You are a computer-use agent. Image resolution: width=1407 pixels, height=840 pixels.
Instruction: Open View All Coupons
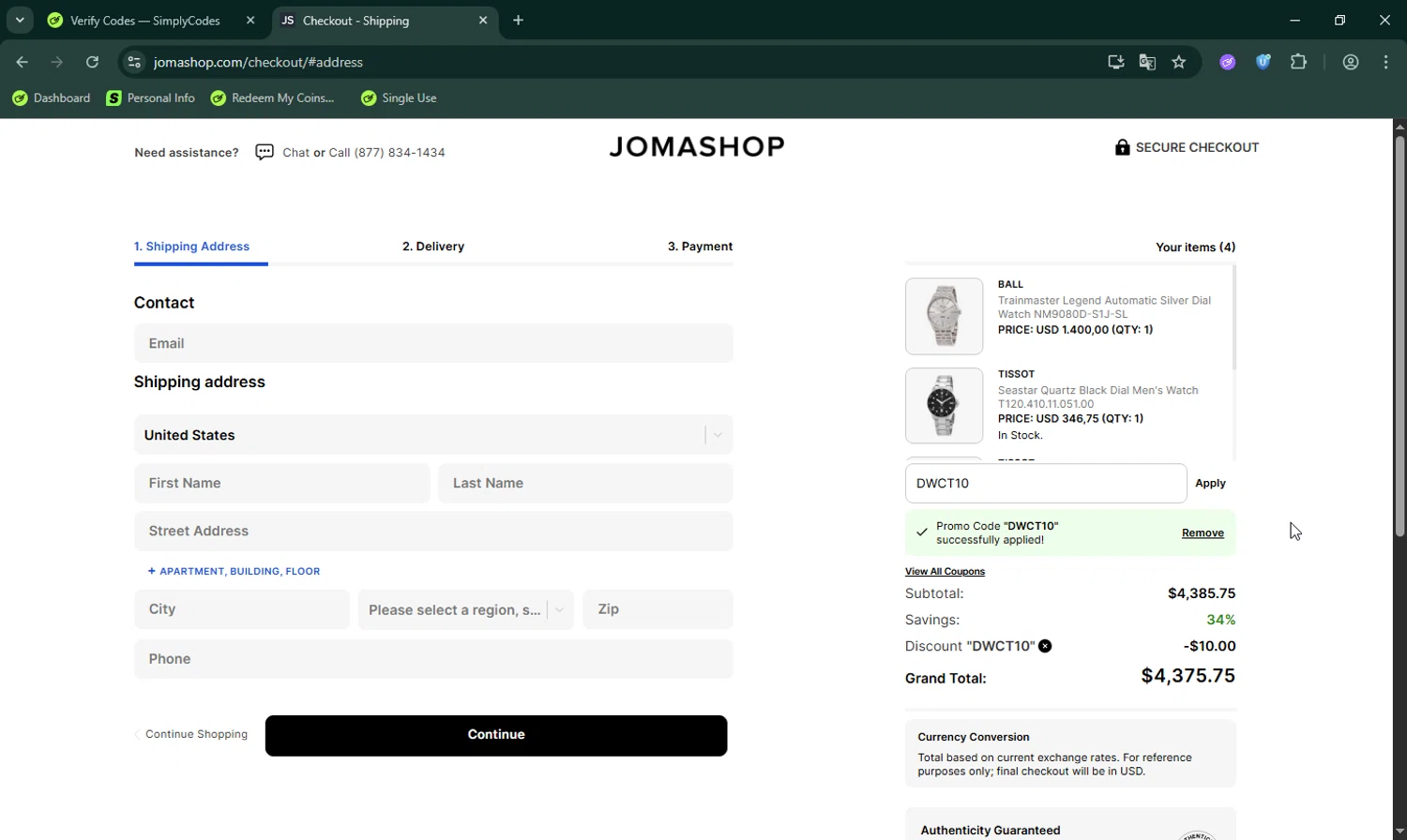[x=945, y=571]
